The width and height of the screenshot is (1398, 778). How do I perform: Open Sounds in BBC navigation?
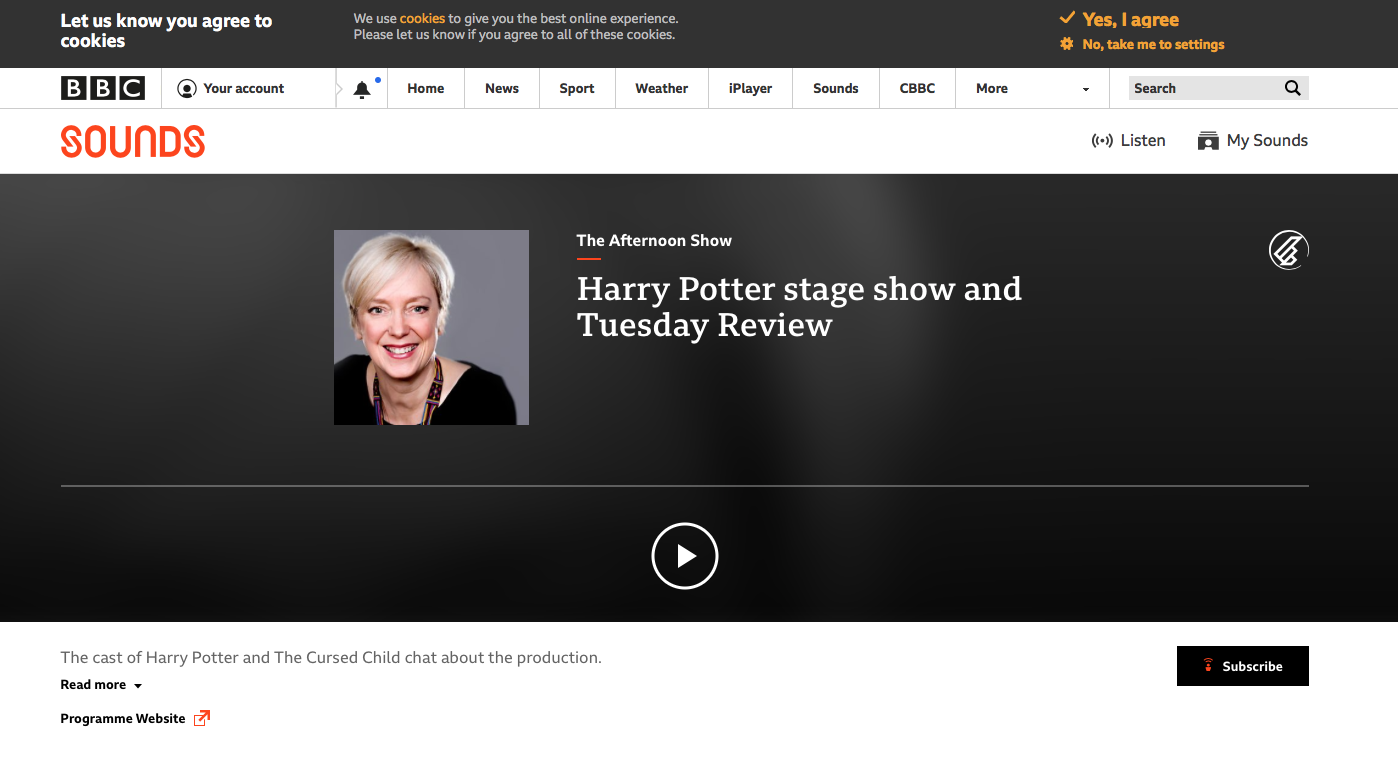pyautogui.click(x=836, y=88)
